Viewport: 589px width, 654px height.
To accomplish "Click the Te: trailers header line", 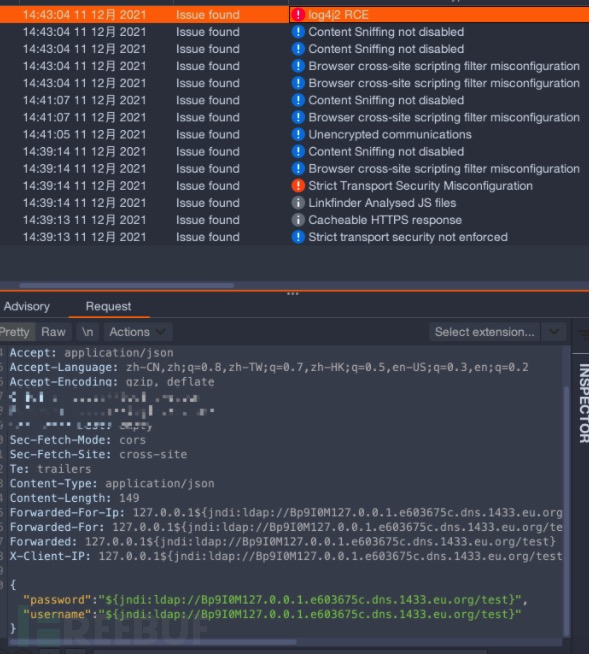I will coord(50,469).
